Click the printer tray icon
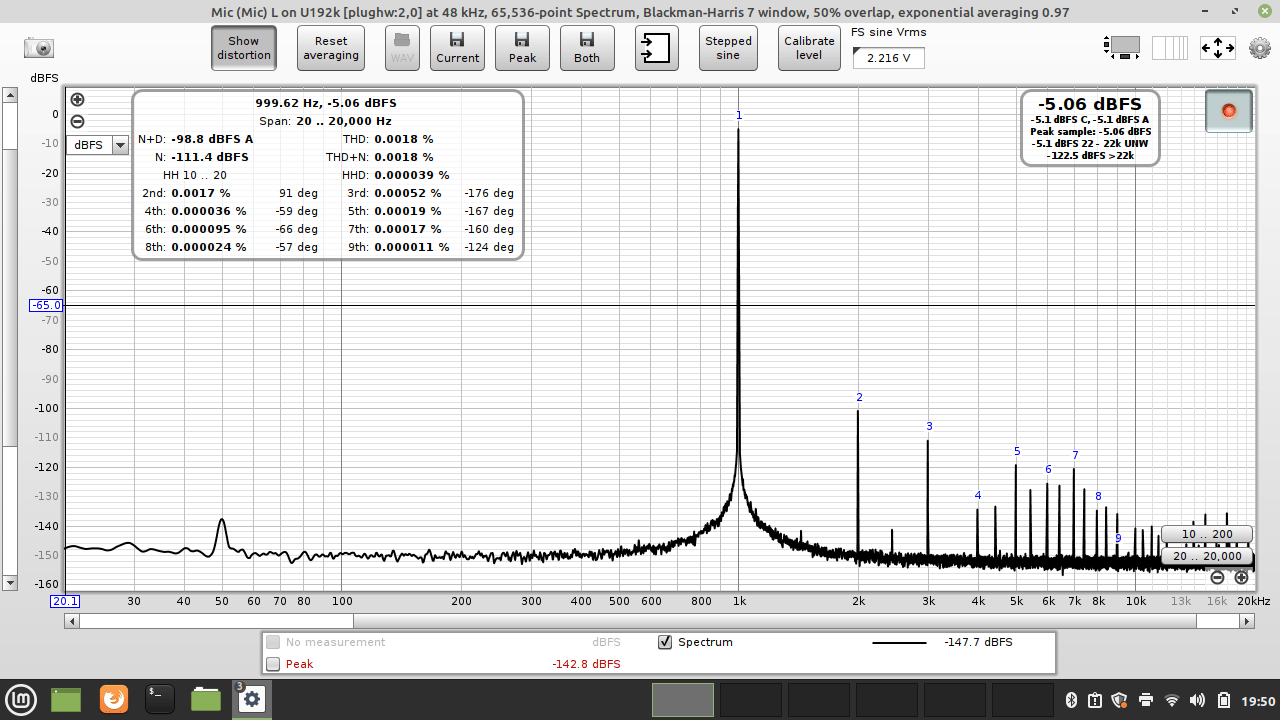Viewport: 1280px width, 720px height. tap(1146, 700)
